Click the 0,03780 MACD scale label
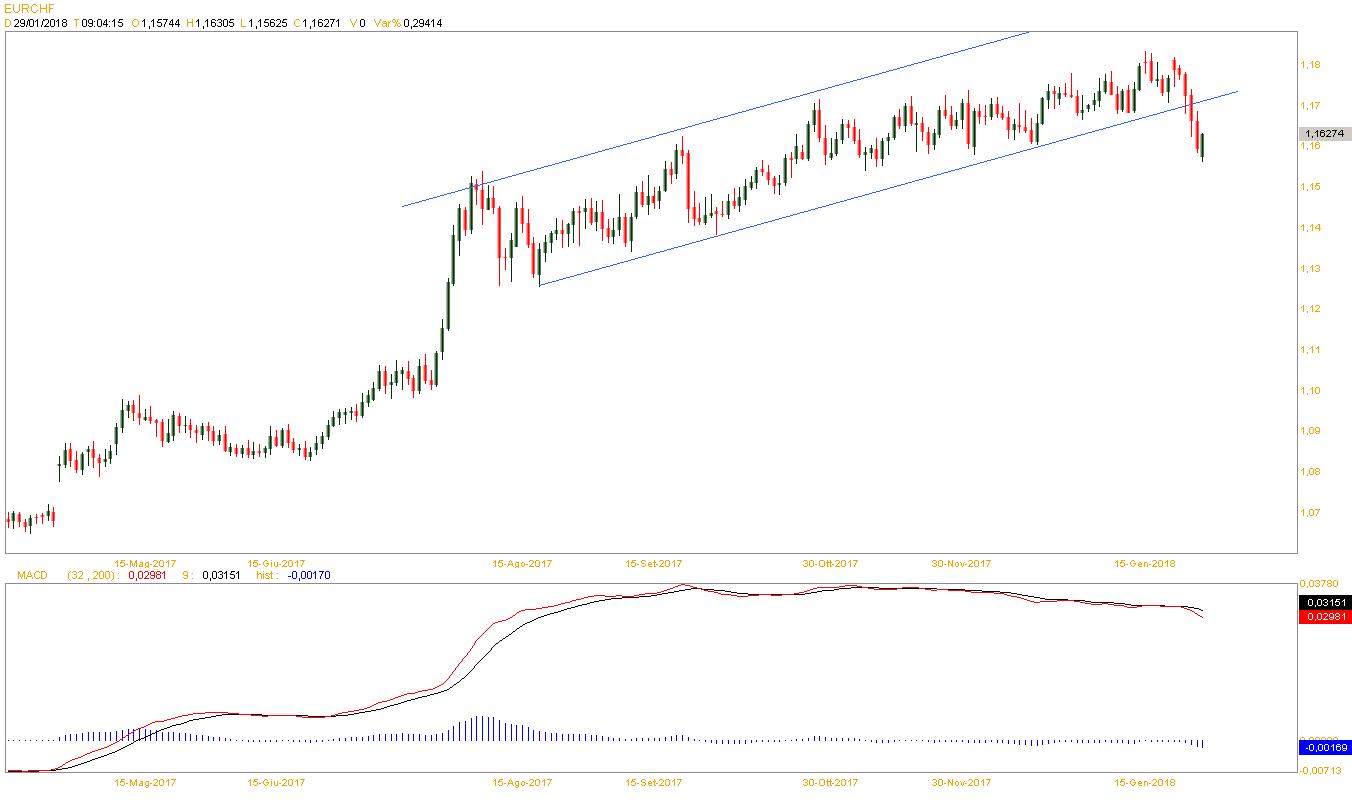Screen dimensions: 1352x800 [1318, 583]
